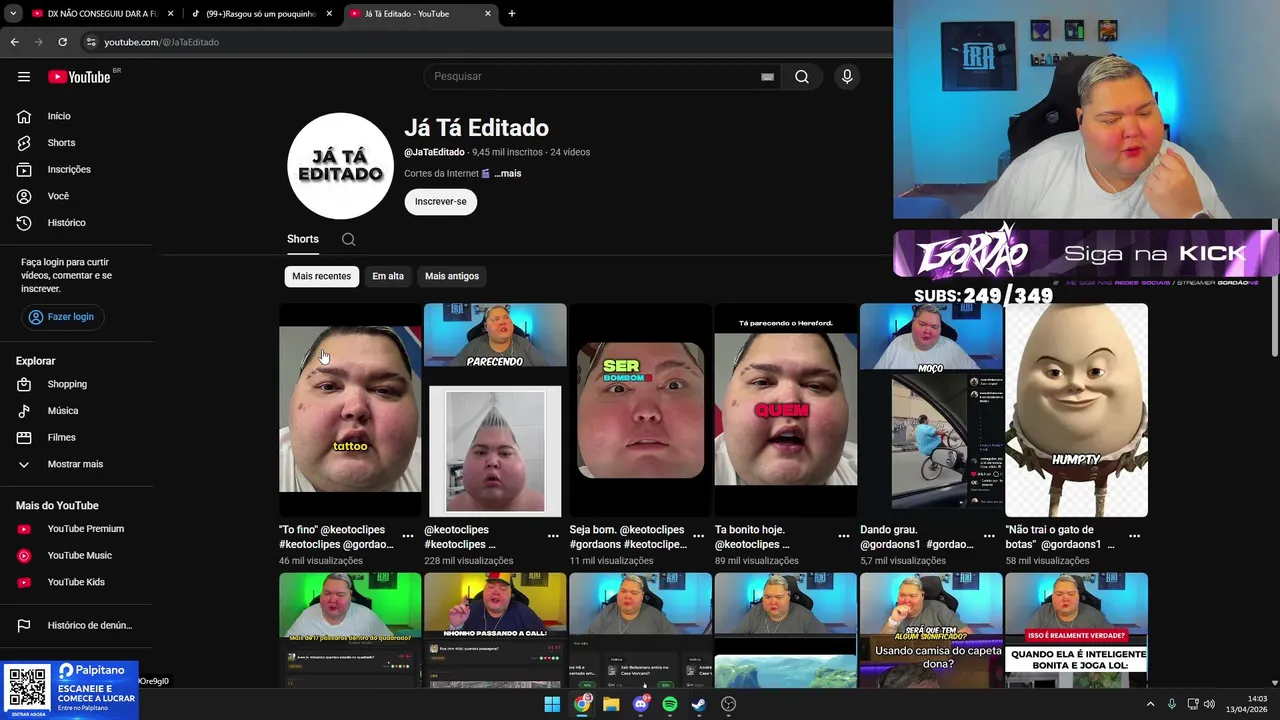
Task: Open Spotify from the taskbar
Action: 670,704
